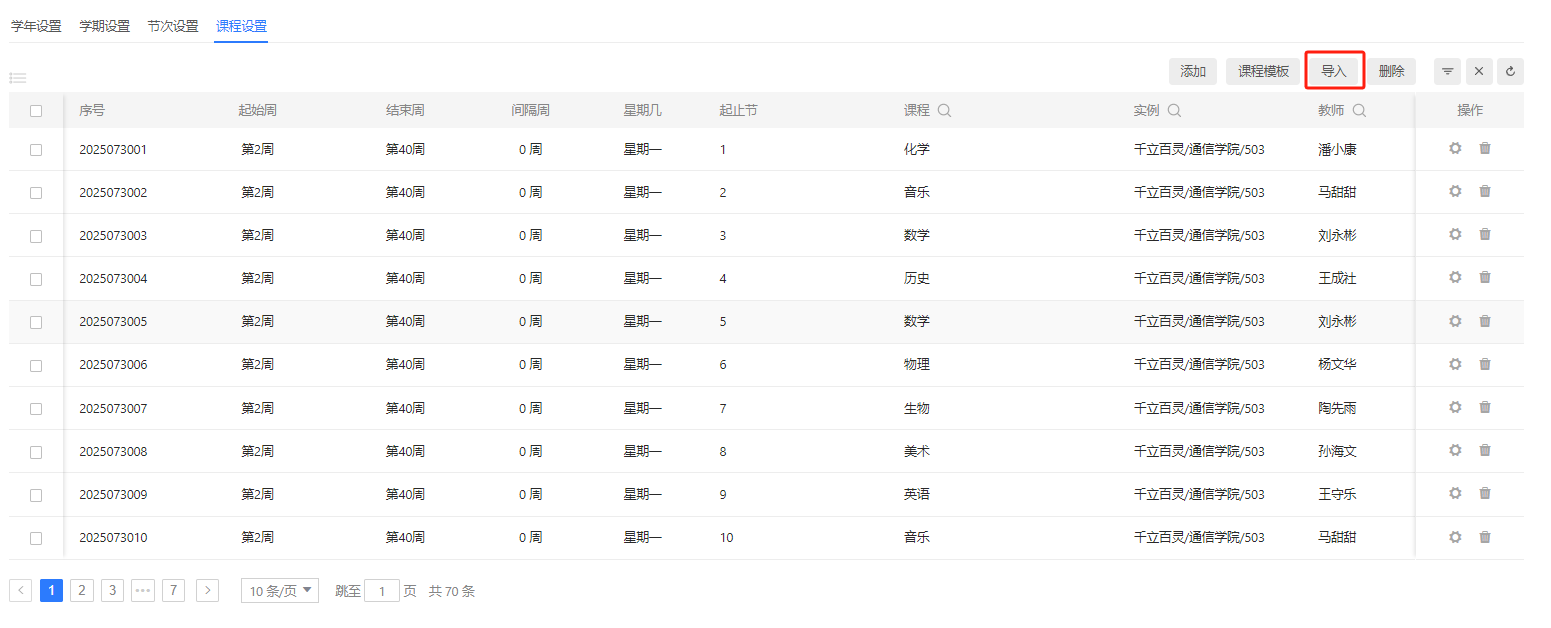Go to next page with right chevron
This screenshot has width=1551, height=628.
point(207,591)
